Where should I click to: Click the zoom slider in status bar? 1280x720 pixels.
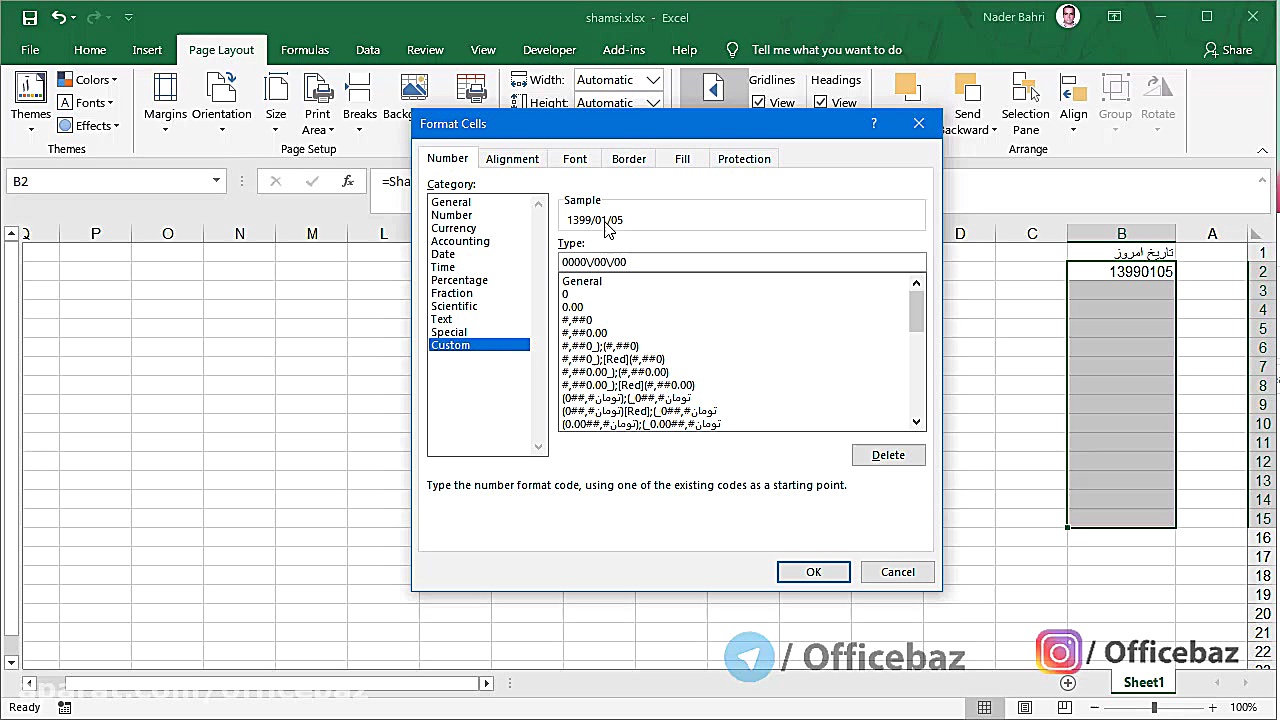[x=1153, y=707]
